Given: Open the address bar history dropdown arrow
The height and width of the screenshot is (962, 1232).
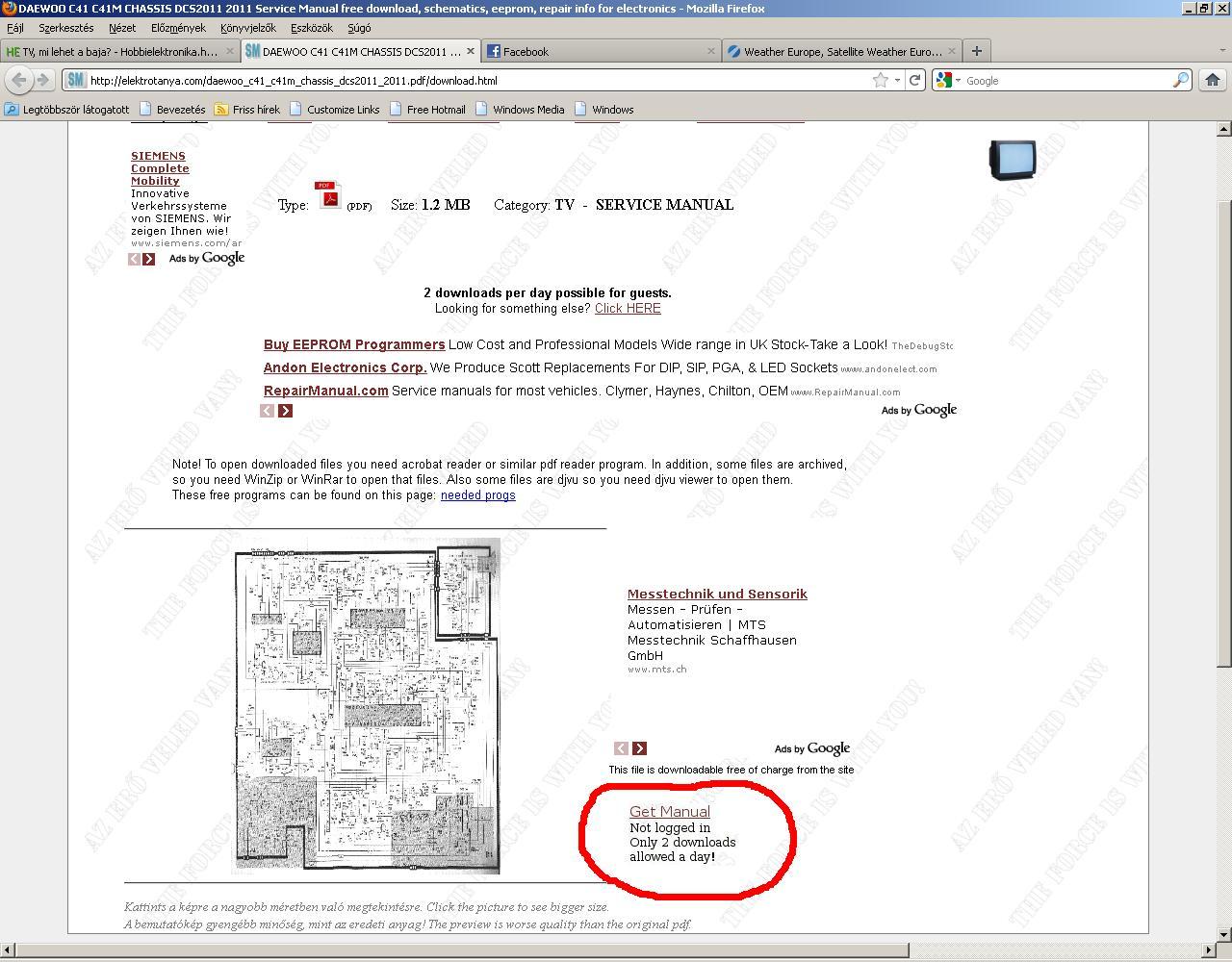Looking at the screenshot, I should 897,81.
